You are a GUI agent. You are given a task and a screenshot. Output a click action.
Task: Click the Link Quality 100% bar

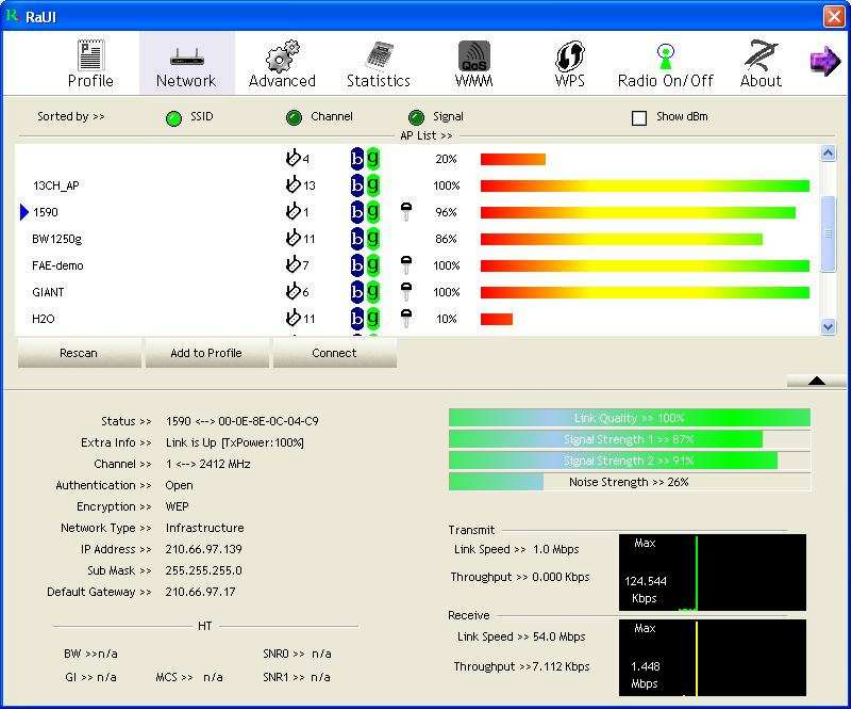coord(630,418)
